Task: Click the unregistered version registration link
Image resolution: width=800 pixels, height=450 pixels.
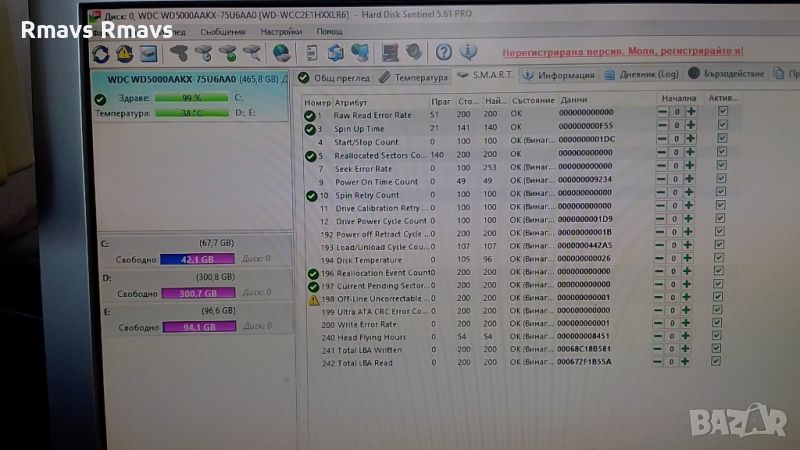Action: (622, 50)
